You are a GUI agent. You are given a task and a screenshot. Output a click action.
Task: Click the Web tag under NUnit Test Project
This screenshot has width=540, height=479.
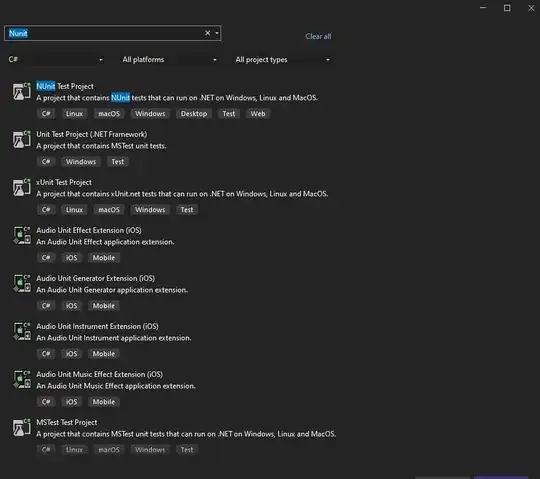pyautogui.click(x=258, y=114)
